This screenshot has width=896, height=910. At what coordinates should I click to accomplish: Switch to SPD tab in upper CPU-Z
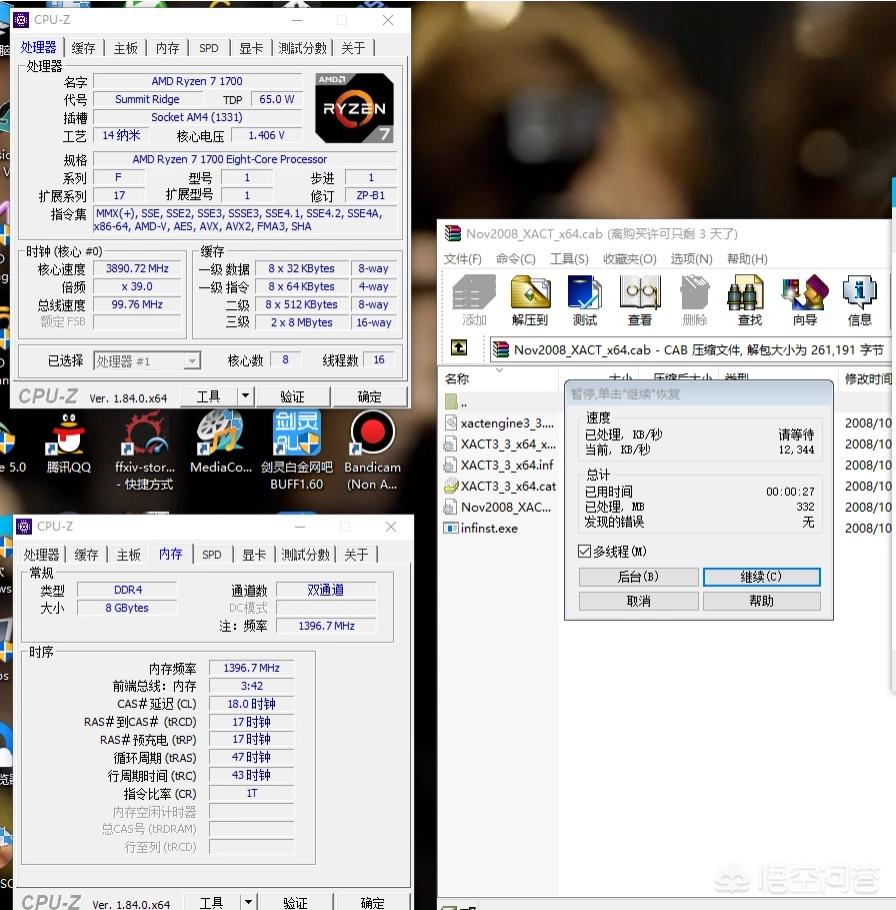coord(209,48)
